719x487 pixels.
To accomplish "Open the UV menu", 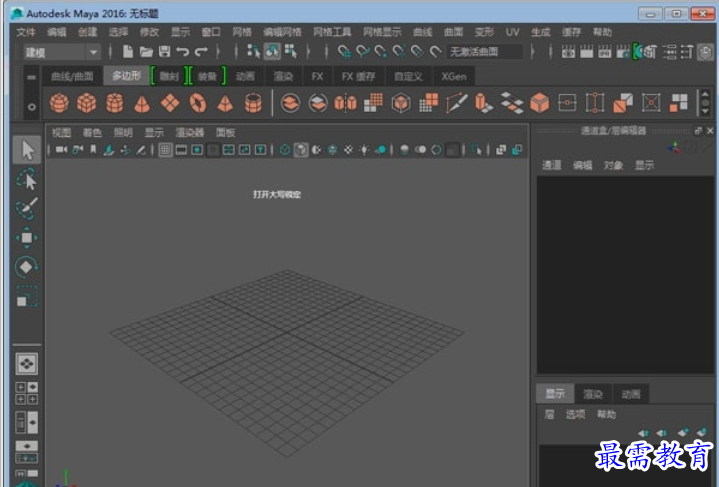I will pos(512,32).
